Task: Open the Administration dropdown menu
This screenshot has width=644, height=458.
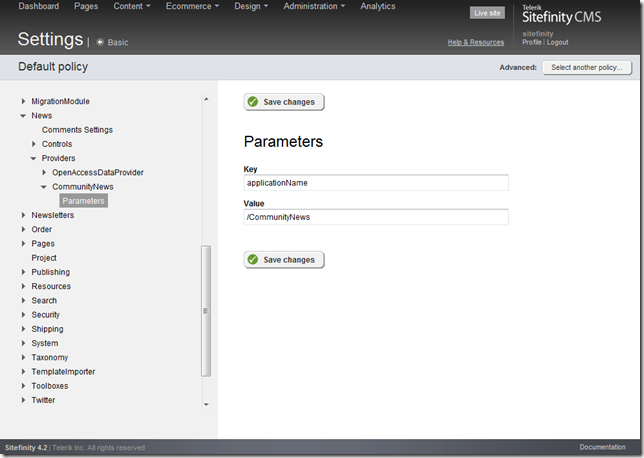Action: 314,6
